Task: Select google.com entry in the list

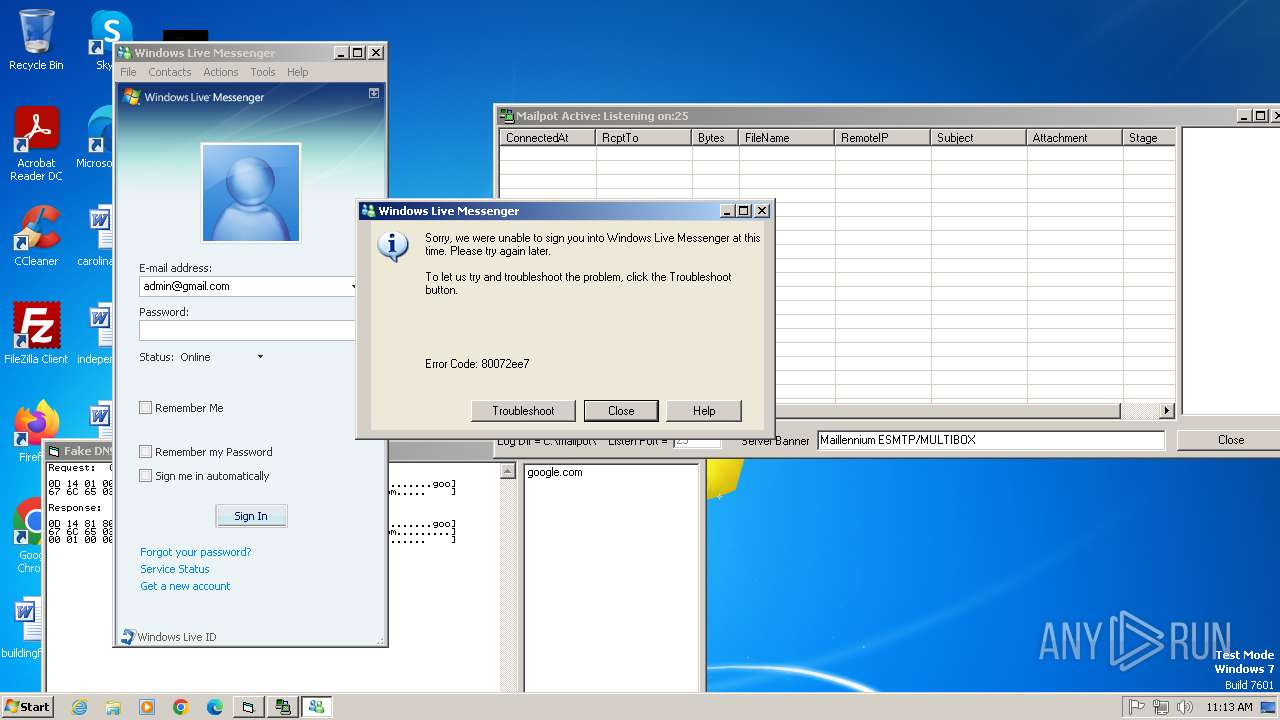Action: 555,472
